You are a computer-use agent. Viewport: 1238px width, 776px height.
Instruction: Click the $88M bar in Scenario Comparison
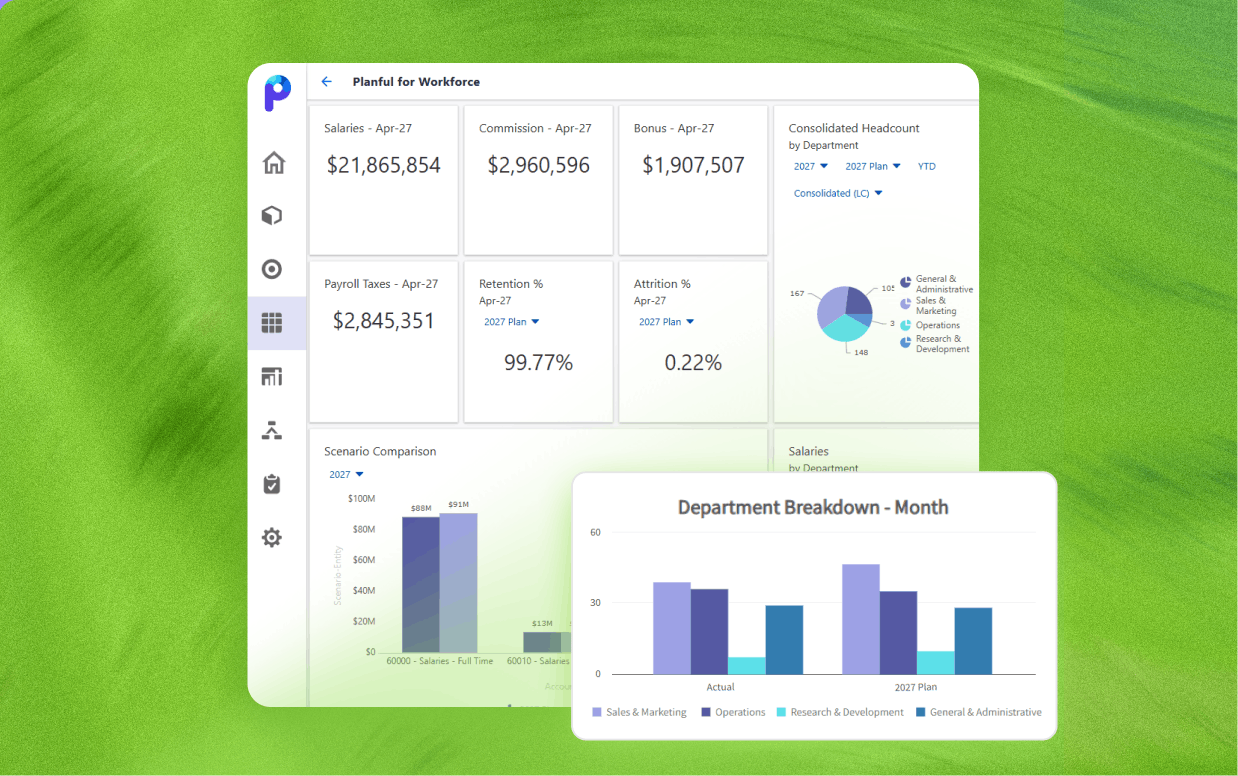(x=421, y=585)
